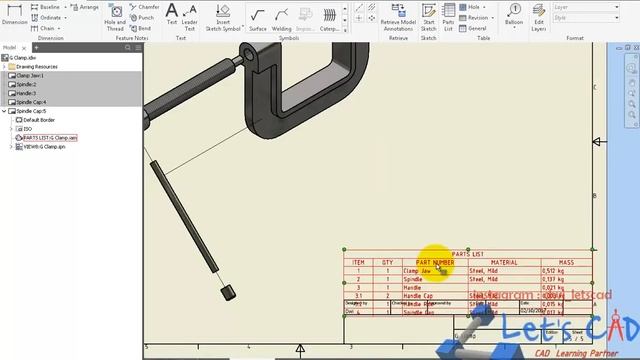The width and height of the screenshot is (640, 360).
Task: Click the Center mark symbol icon
Action: point(359,18)
